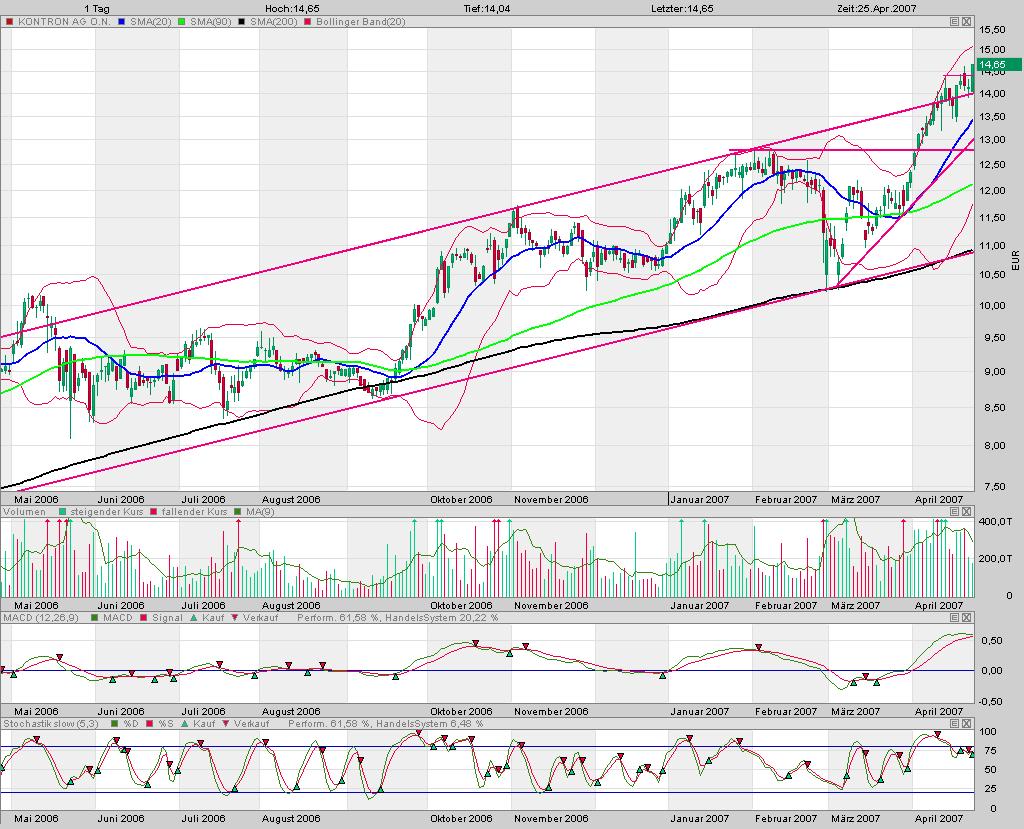The width and height of the screenshot is (1024, 829).
Task: Open Stochastik slow panel options icon
Action: tap(954, 723)
